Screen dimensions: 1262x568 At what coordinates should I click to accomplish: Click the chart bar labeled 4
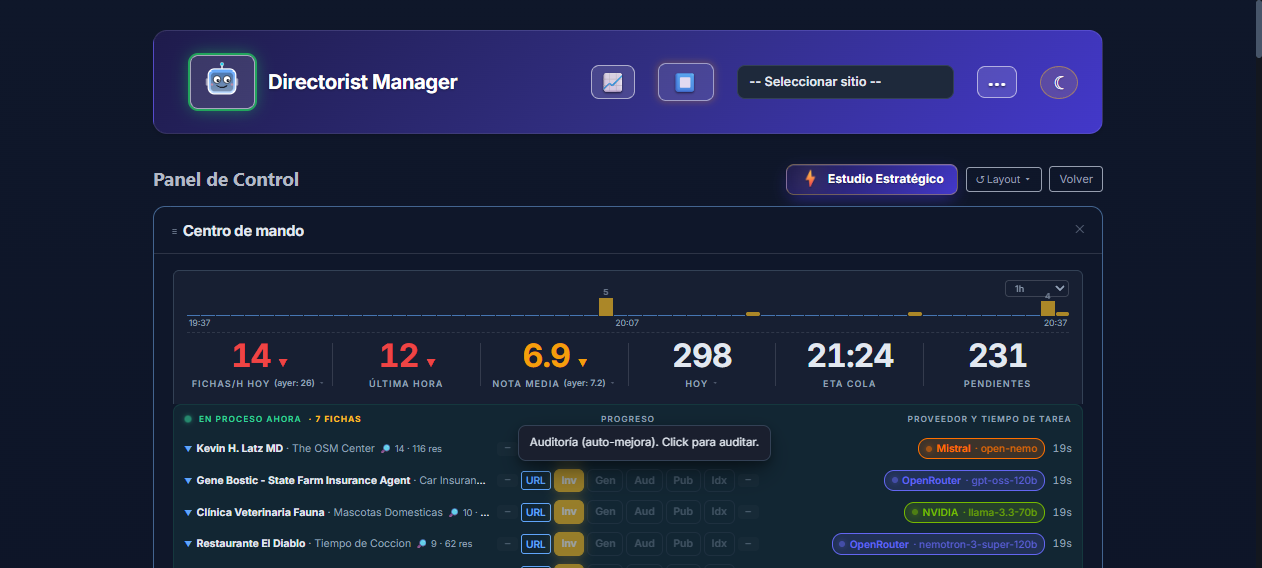[x=1048, y=308]
